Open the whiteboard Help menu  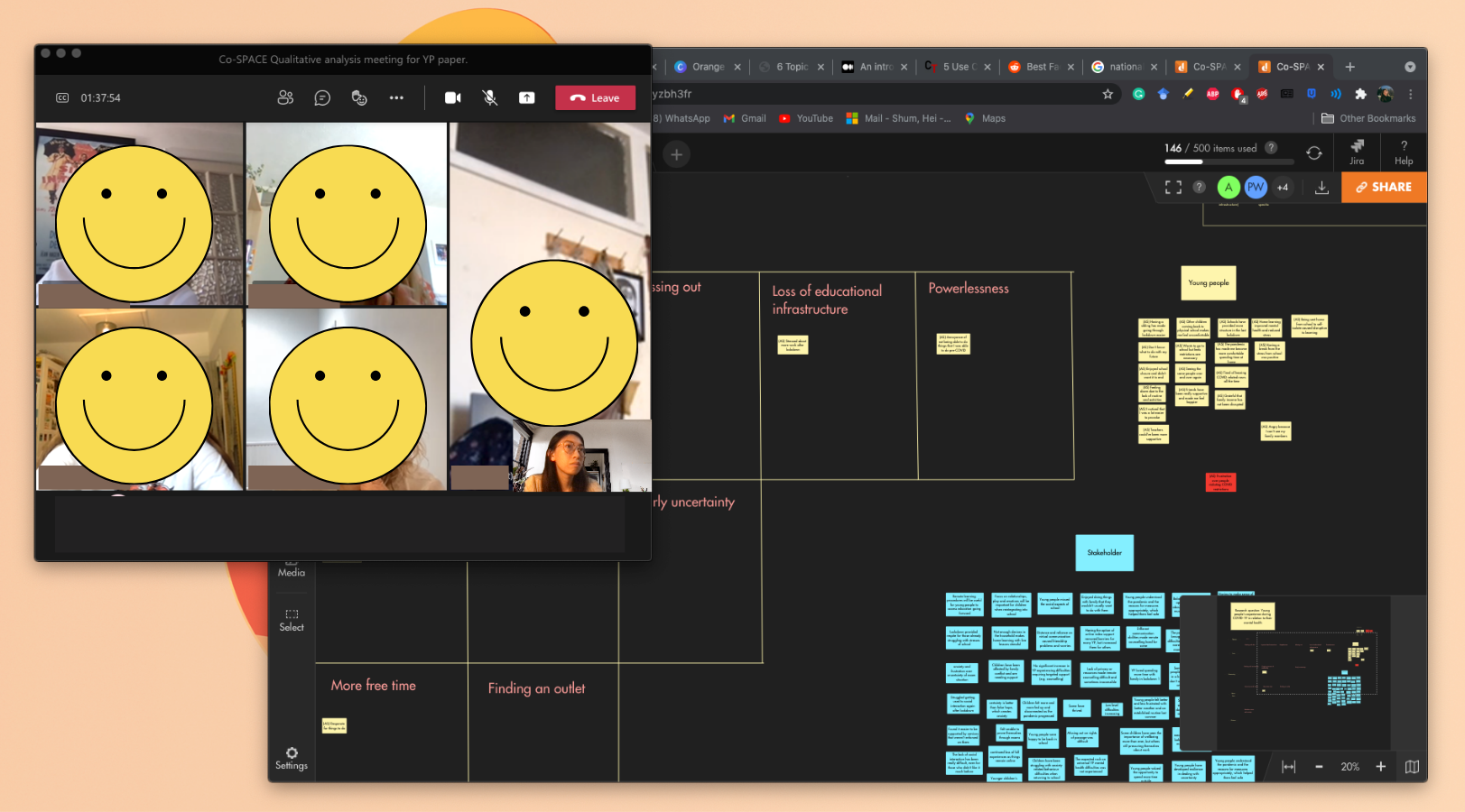coord(1404,152)
